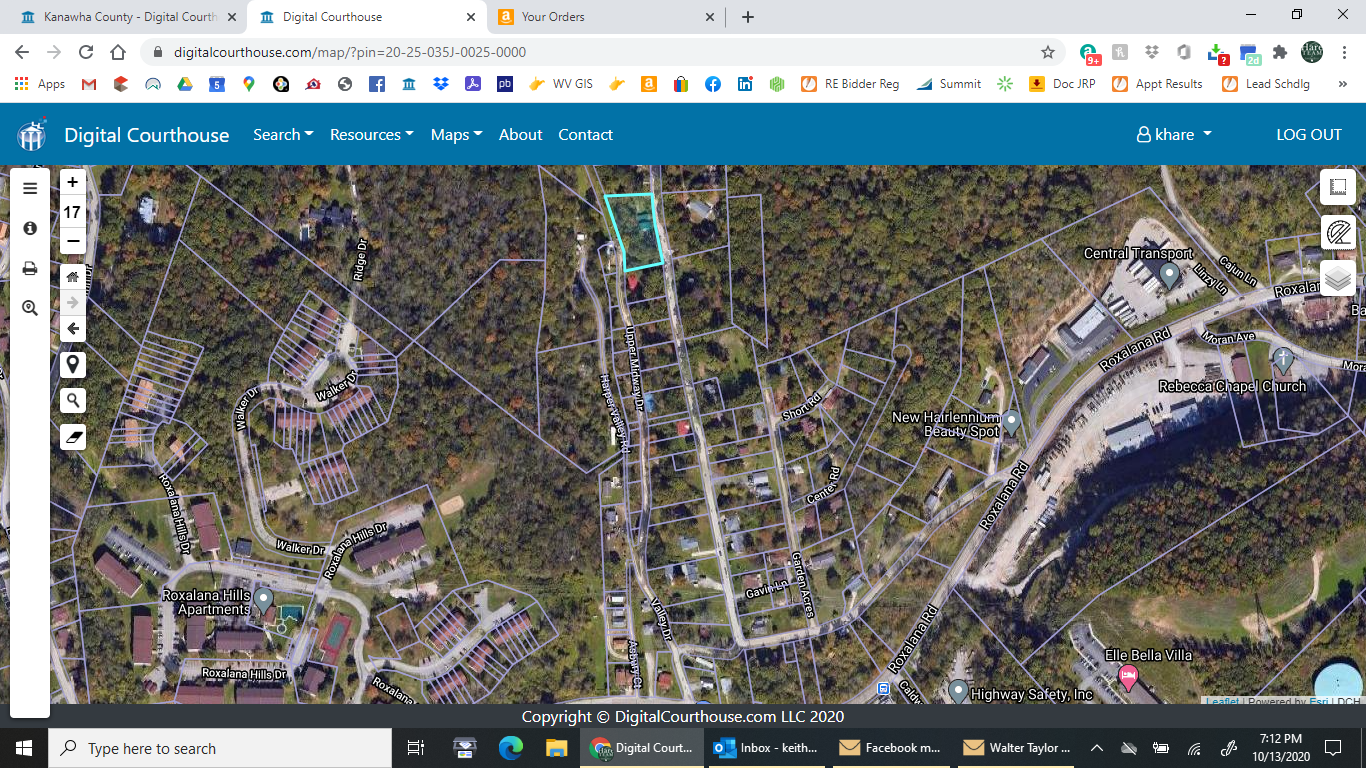
Task: Click the locate-and-zoom magnifier in sidebar
Action: point(30,308)
